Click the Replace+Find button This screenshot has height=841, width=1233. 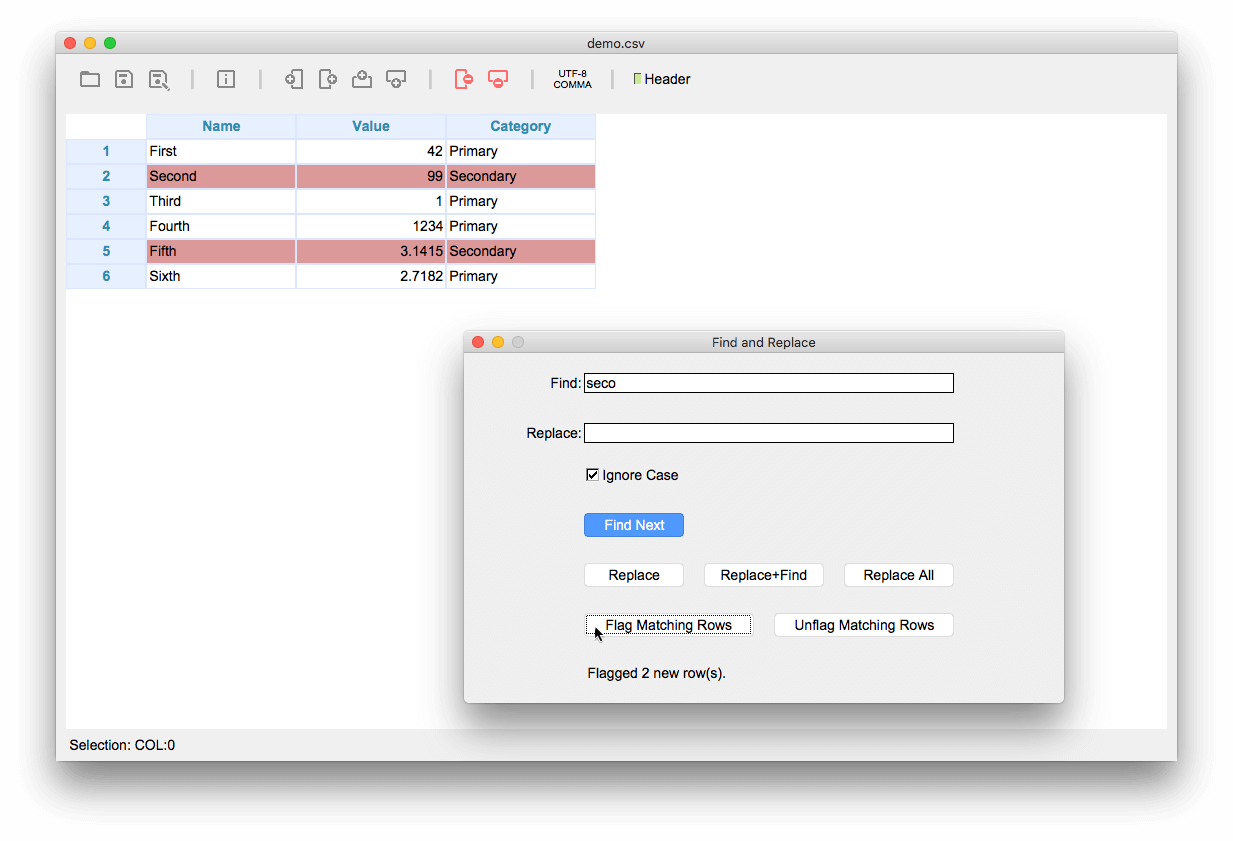tap(764, 575)
